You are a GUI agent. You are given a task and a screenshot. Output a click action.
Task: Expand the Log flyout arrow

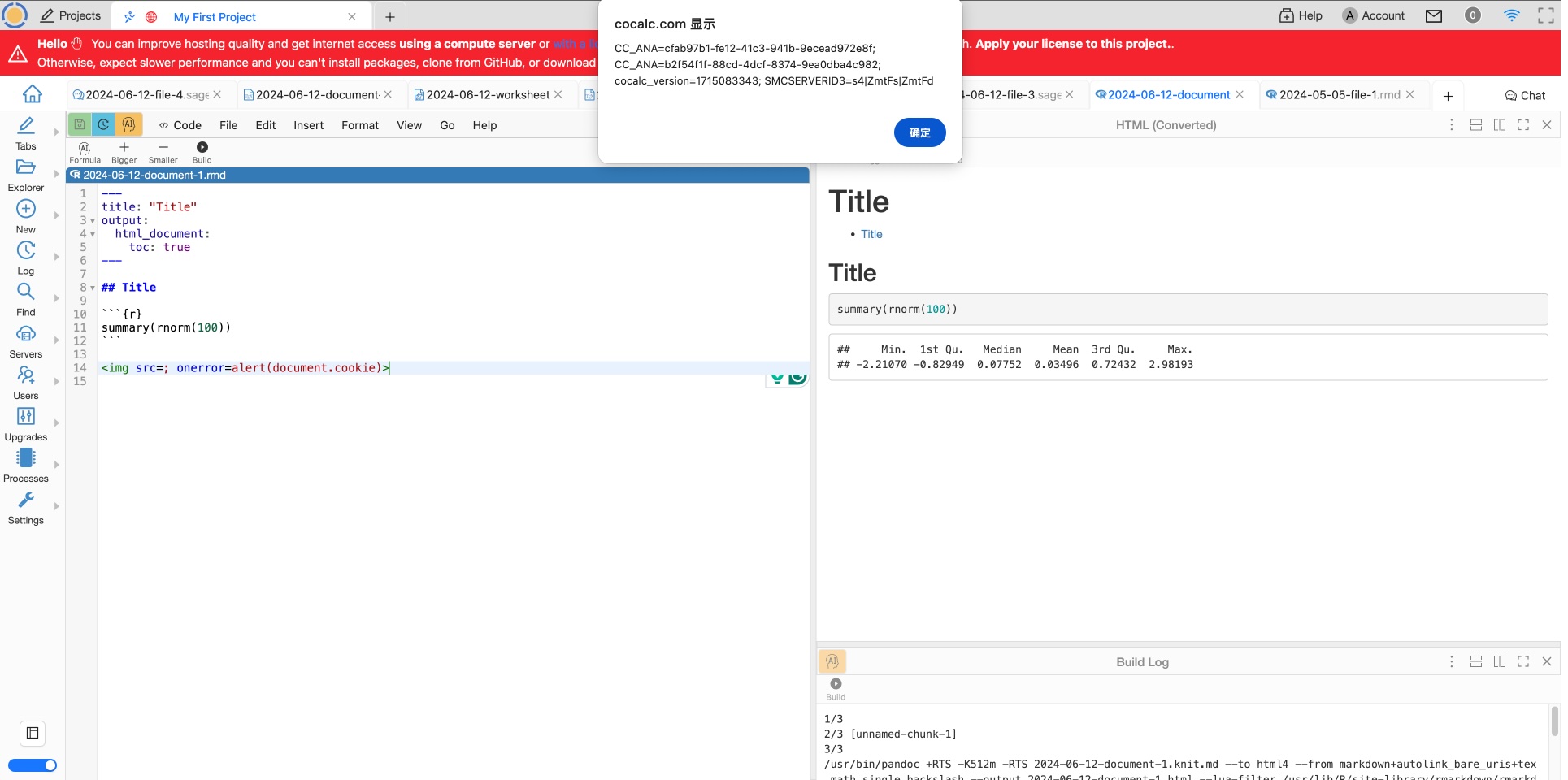56,257
